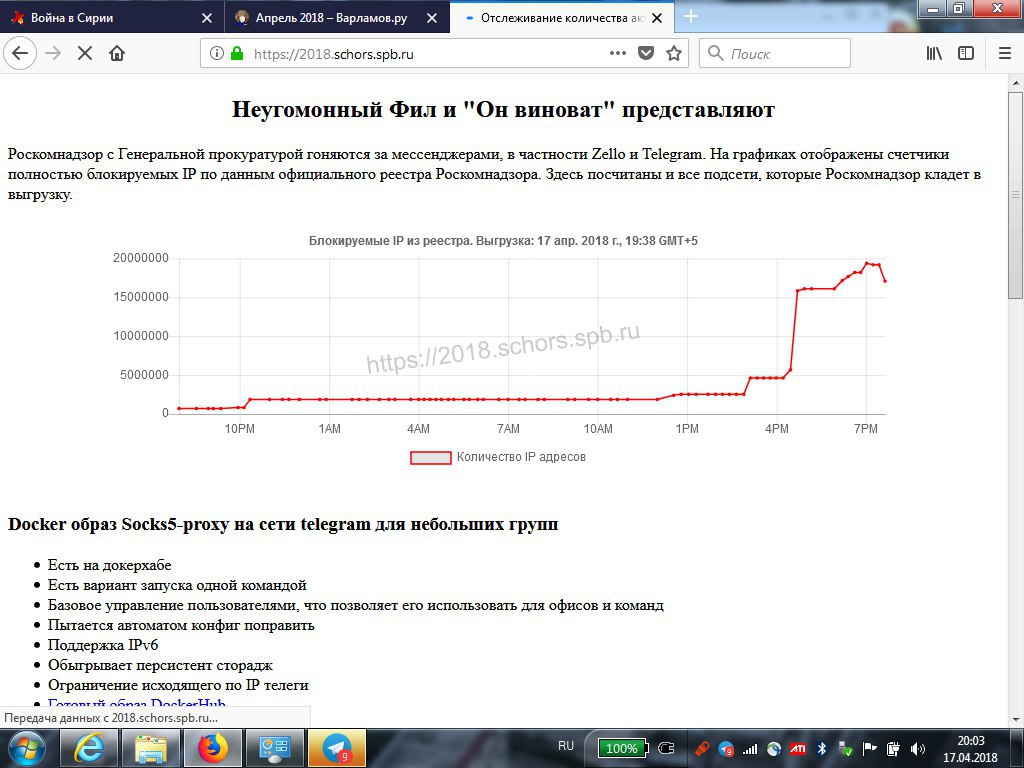
Task: Click the list item Ограничение исходящего по IP телеги
Action: pos(178,685)
